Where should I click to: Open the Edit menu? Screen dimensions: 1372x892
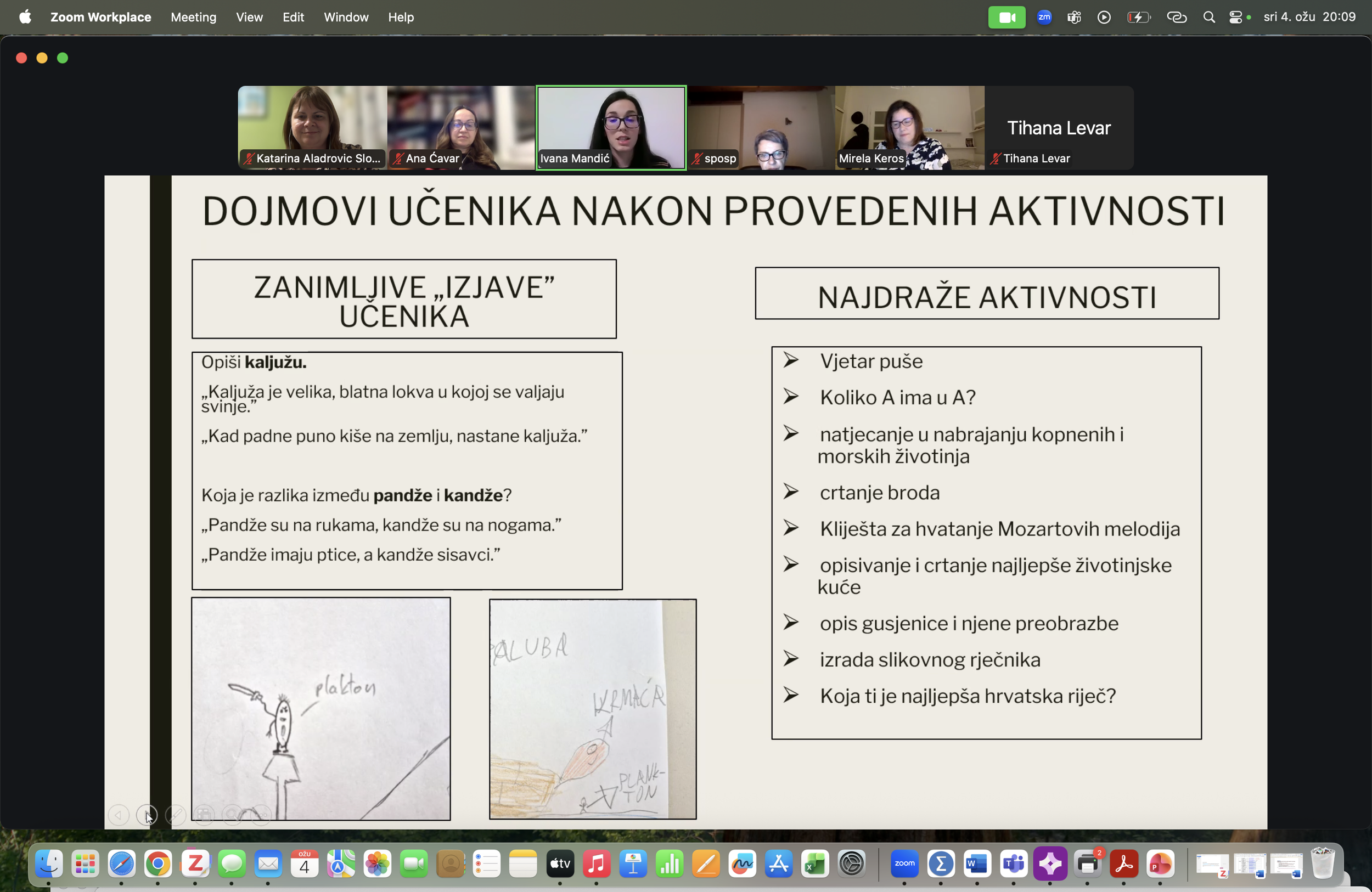click(x=293, y=16)
